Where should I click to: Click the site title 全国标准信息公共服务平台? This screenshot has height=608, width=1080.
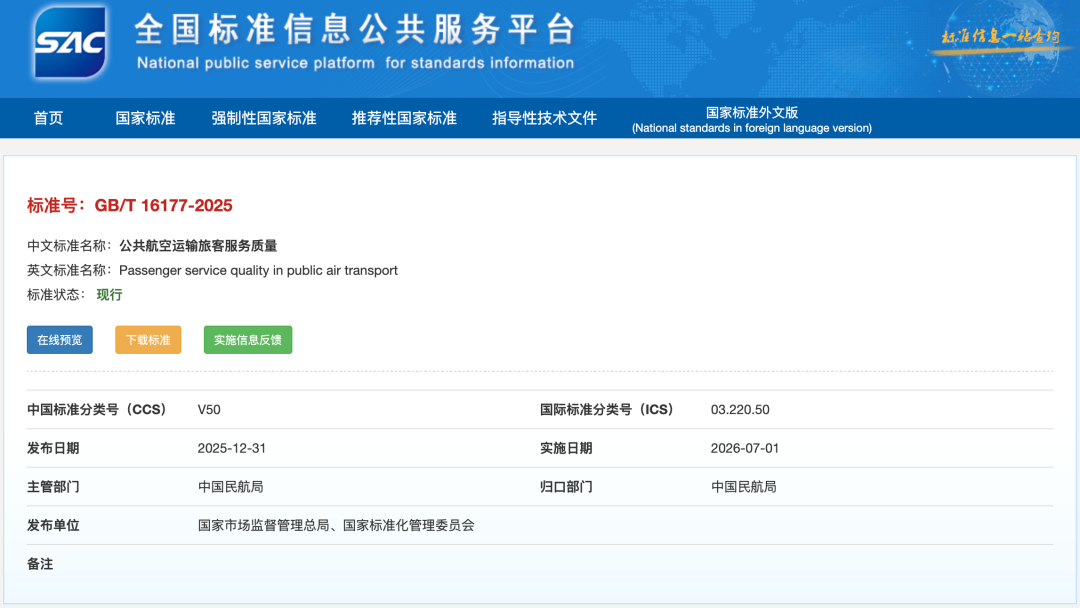[355, 30]
